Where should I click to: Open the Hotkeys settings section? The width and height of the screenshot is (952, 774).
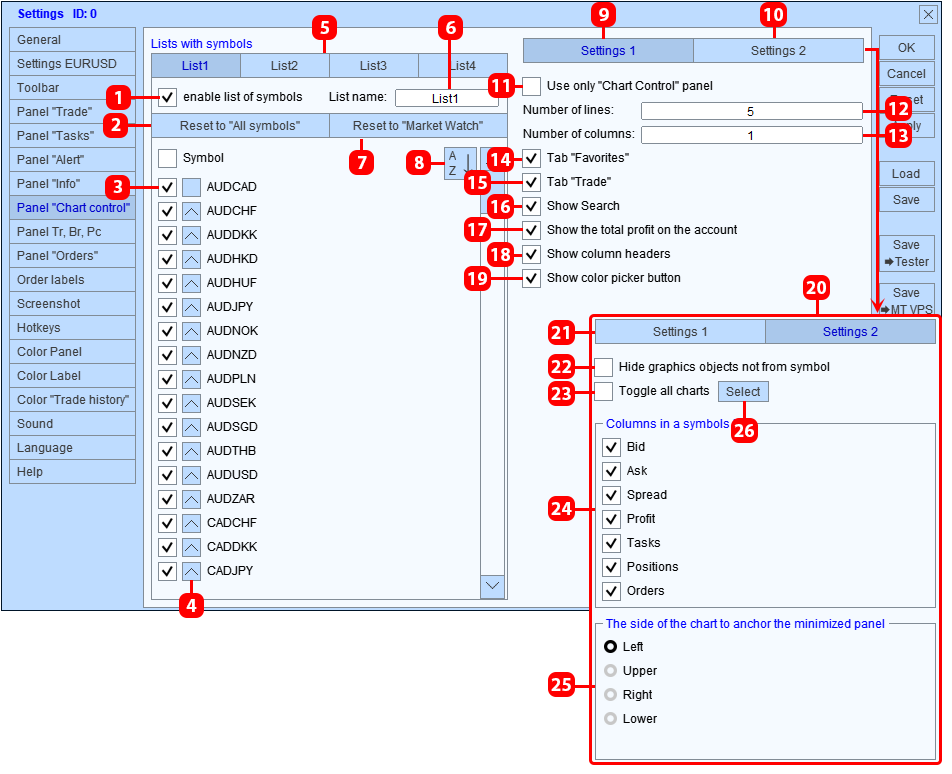[72, 328]
